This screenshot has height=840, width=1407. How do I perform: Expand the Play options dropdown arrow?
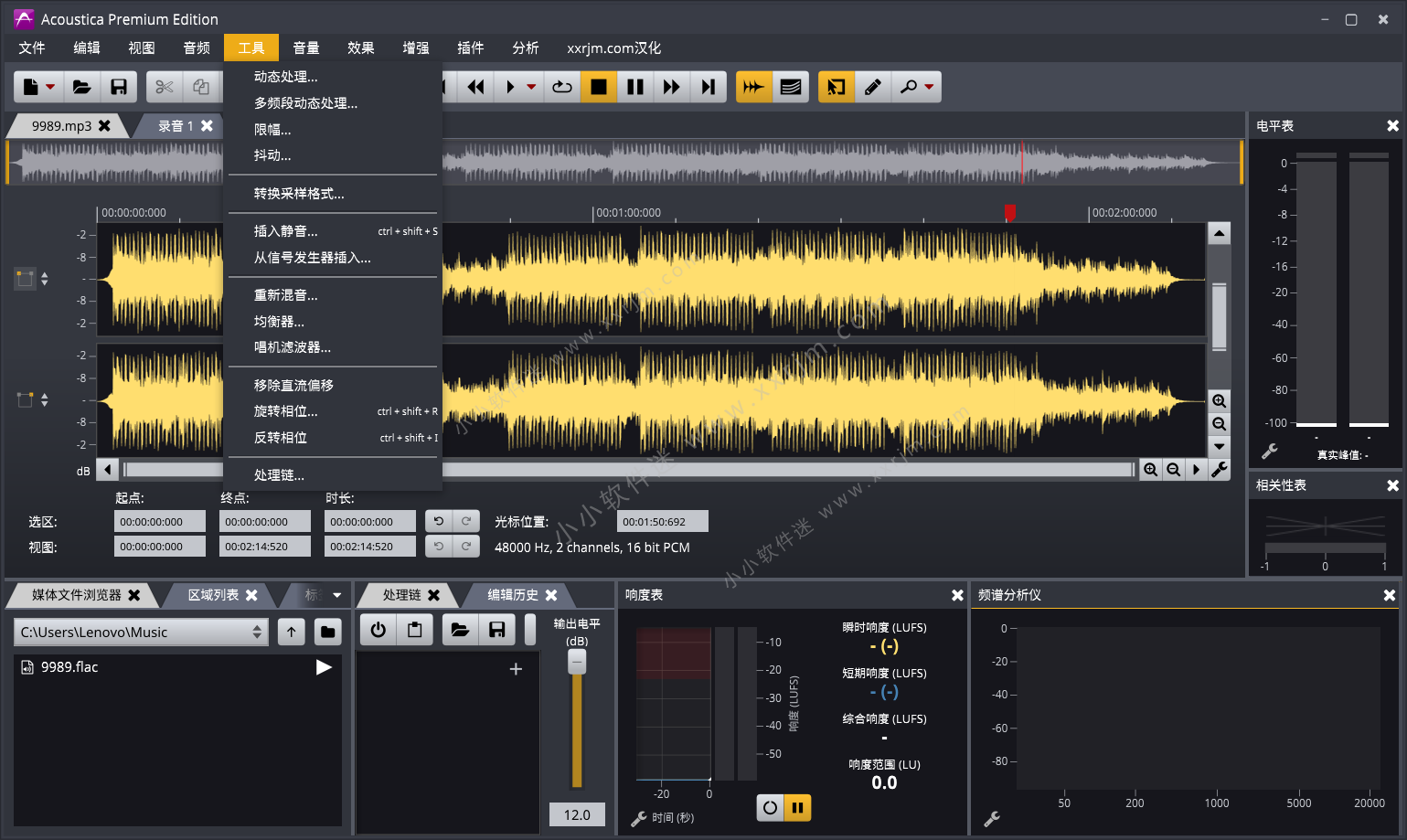tap(531, 87)
